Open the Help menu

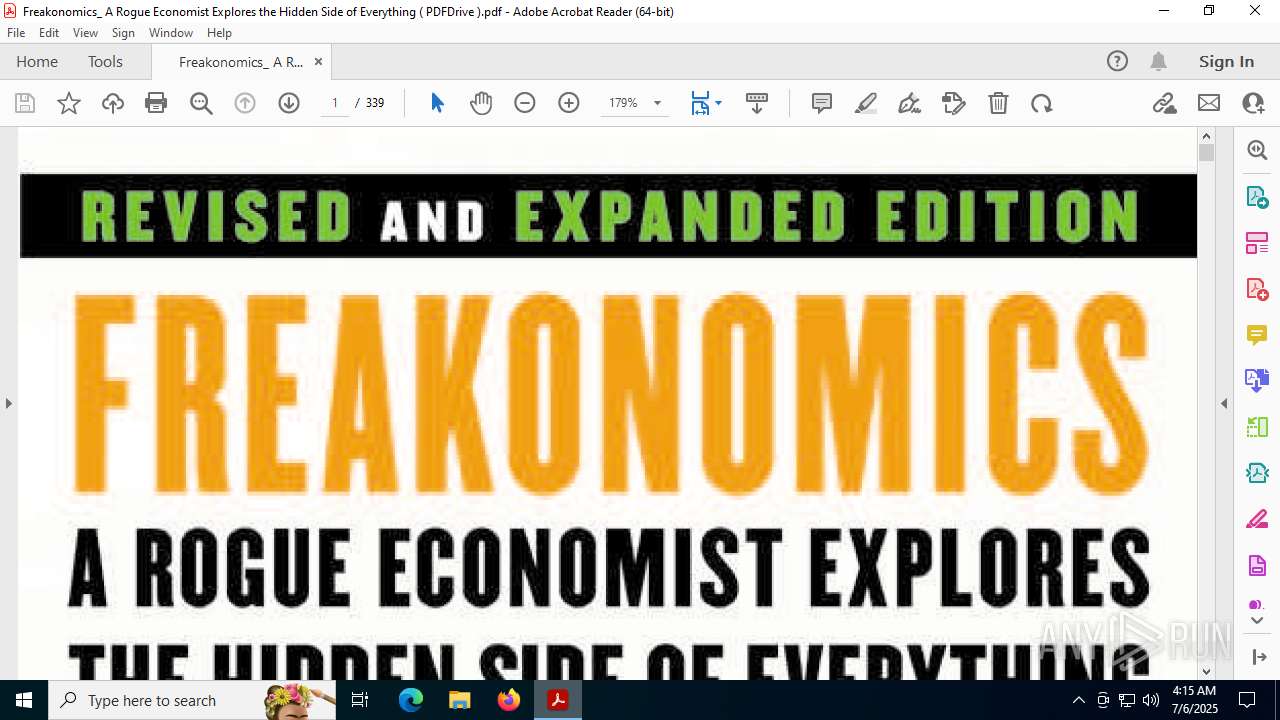219,33
